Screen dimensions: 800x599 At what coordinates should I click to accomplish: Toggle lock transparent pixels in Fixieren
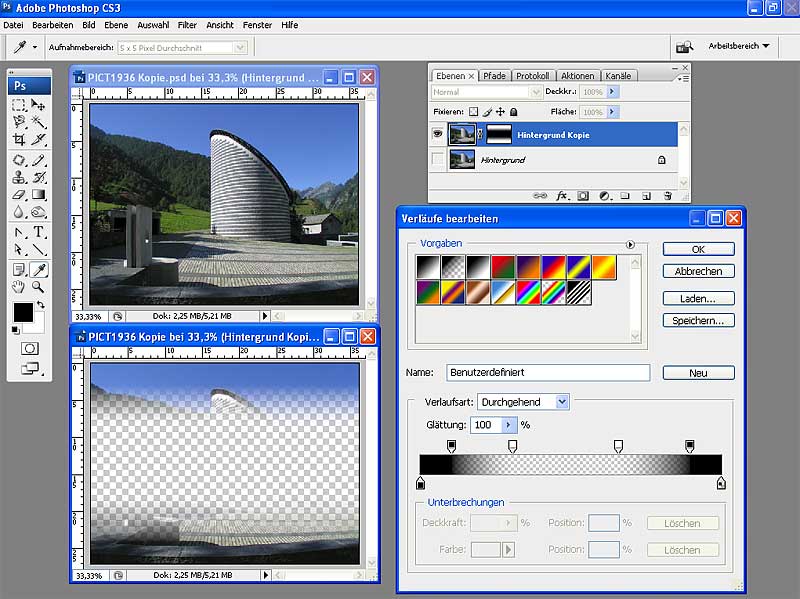(x=474, y=112)
